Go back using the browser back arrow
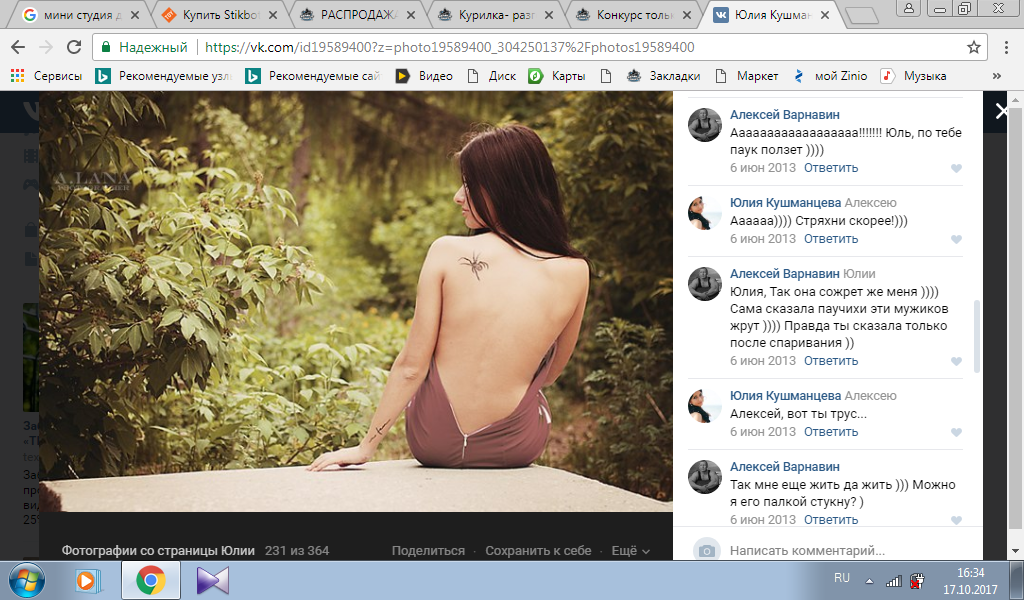This screenshot has width=1024, height=600. pos(18,47)
